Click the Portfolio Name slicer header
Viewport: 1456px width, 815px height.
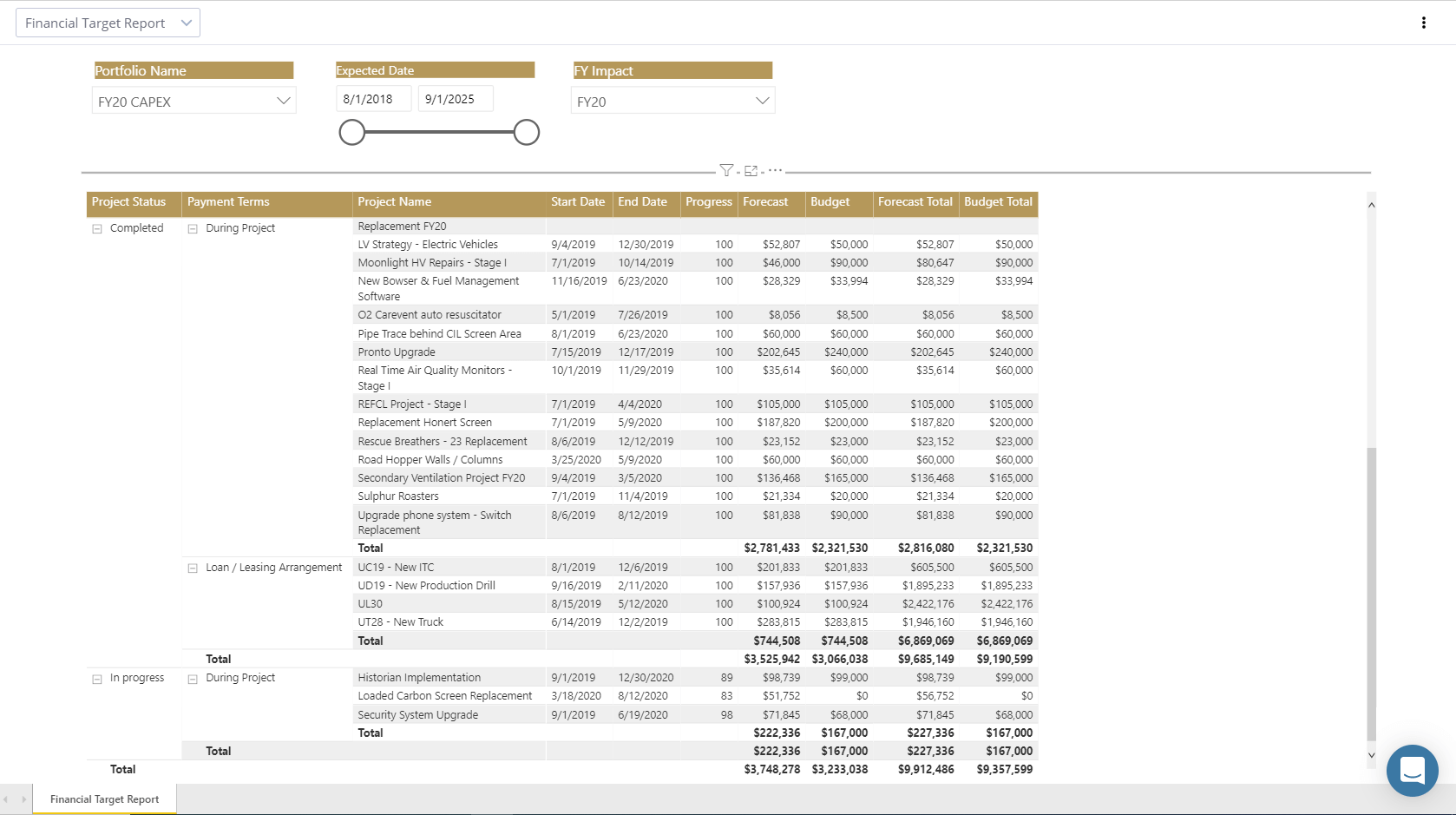193,70
